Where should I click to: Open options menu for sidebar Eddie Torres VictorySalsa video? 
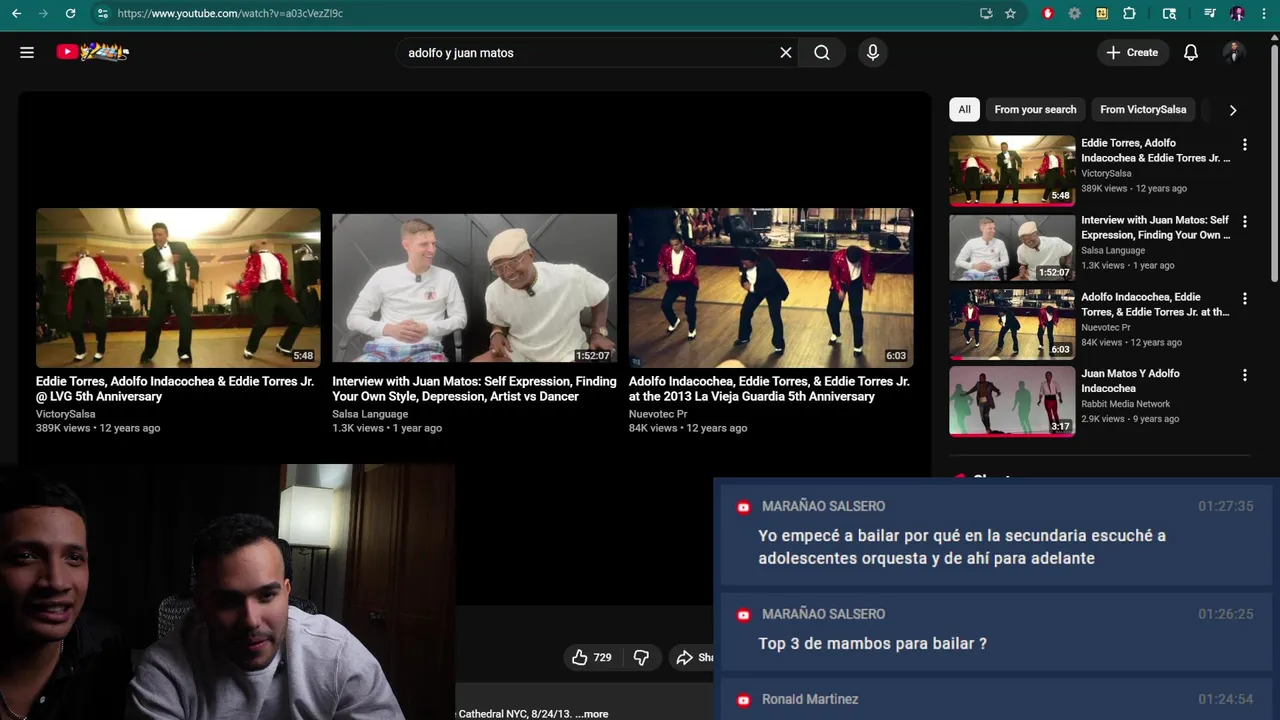pyautogui.click(x=1245, y=145)
